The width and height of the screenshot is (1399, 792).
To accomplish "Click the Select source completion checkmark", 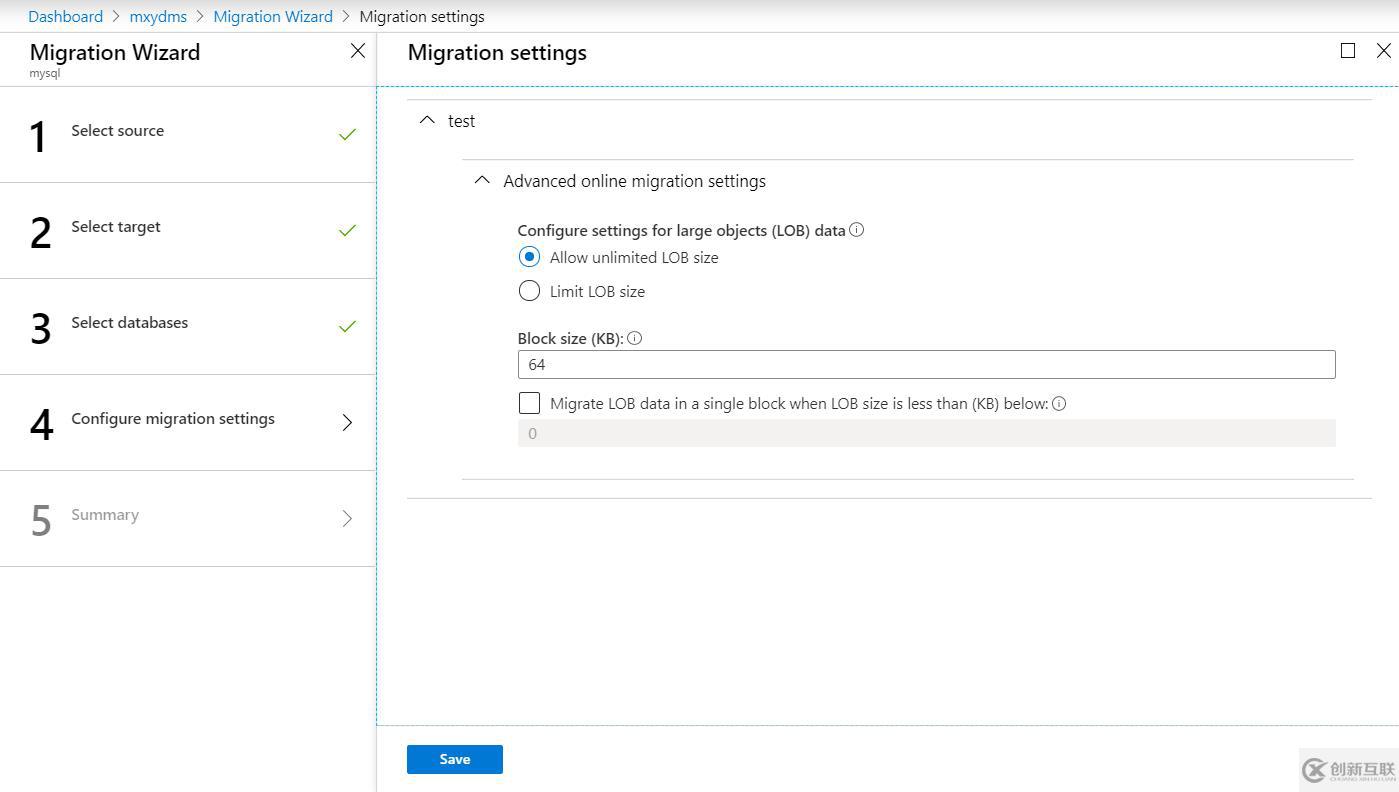I will click(x=347, y=133).
